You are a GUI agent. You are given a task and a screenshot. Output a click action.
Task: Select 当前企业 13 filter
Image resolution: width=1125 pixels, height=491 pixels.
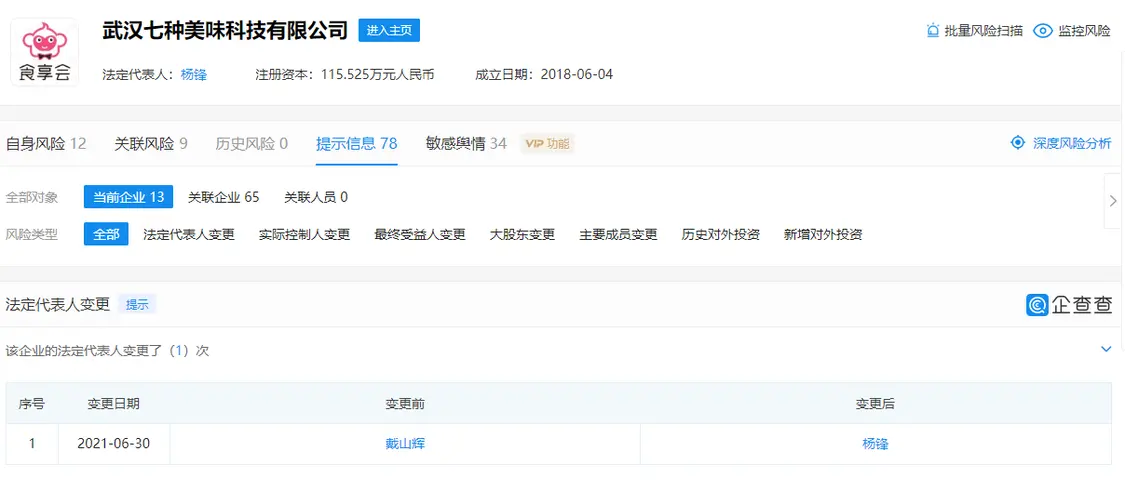pyautogui.click(x=128, y=197)
